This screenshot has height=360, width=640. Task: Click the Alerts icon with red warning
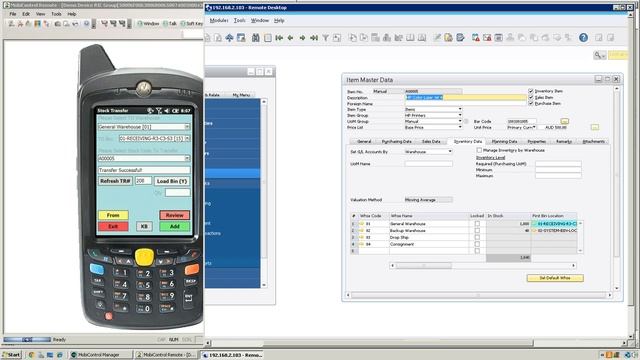pos(476,38)
